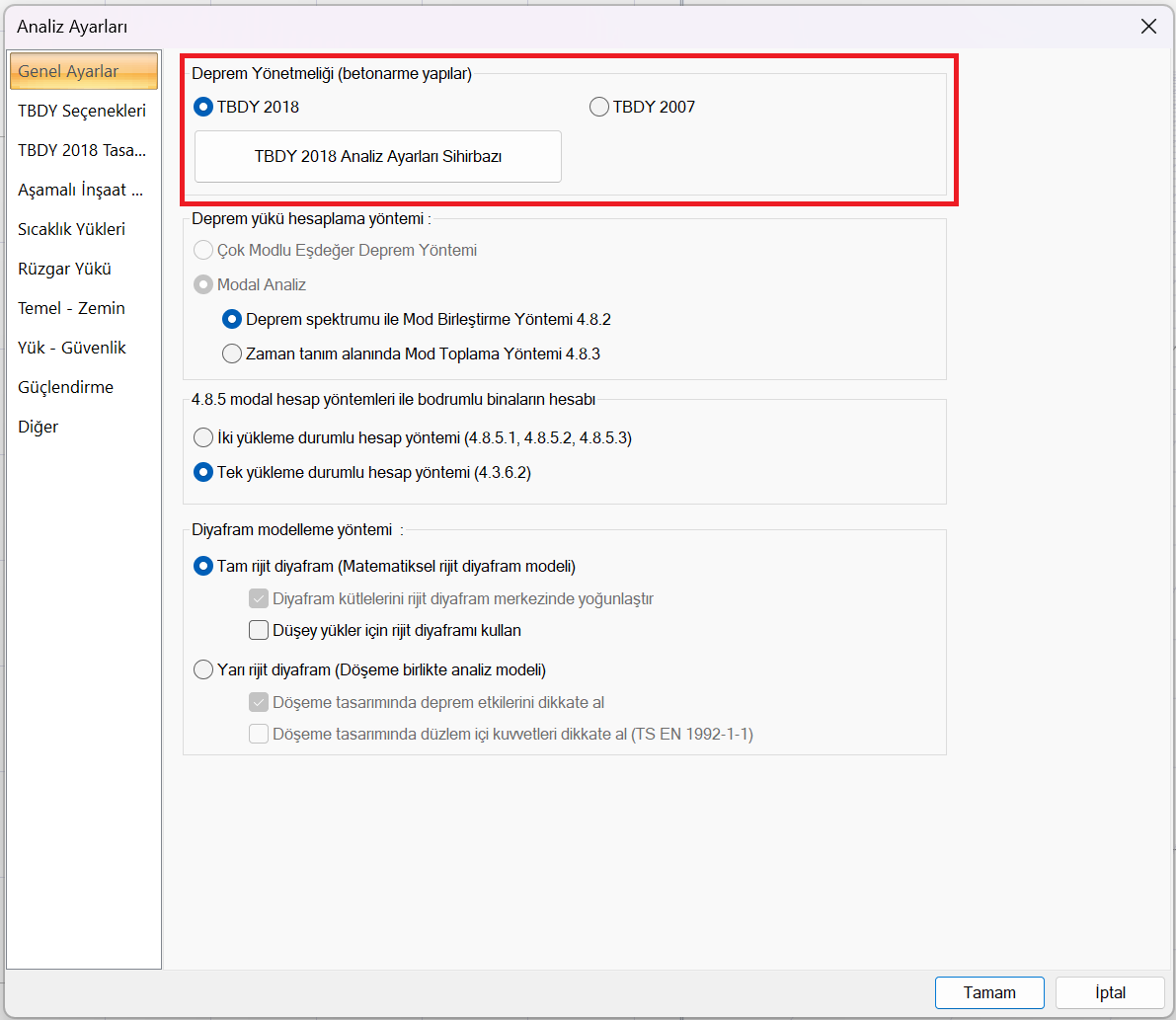
Task: Close the Analiz Ayarları dialog
Action: (1148, 27)
